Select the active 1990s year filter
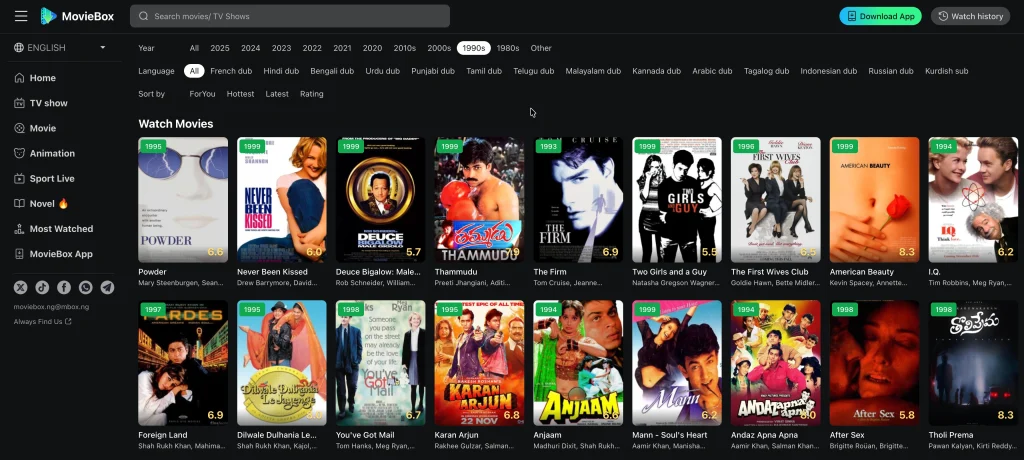 click(473, 48)
